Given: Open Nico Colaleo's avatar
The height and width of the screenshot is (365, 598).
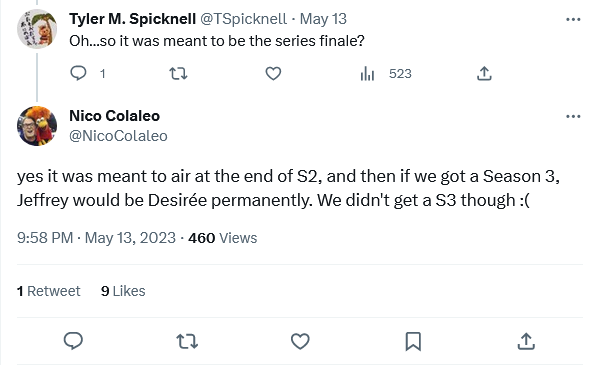Looking at the screenshot, I should 37,126.
